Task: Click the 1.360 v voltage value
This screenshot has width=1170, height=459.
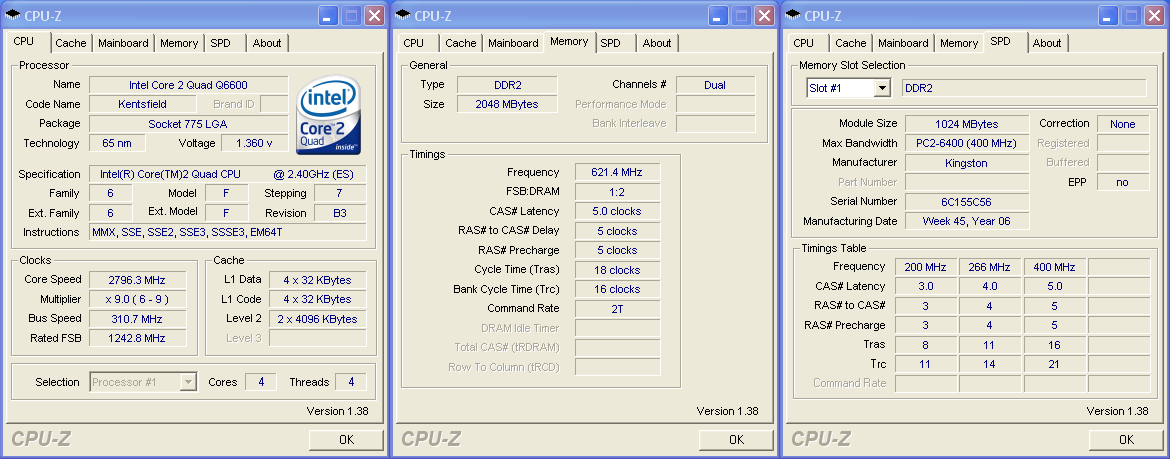Action: point(254,143)
